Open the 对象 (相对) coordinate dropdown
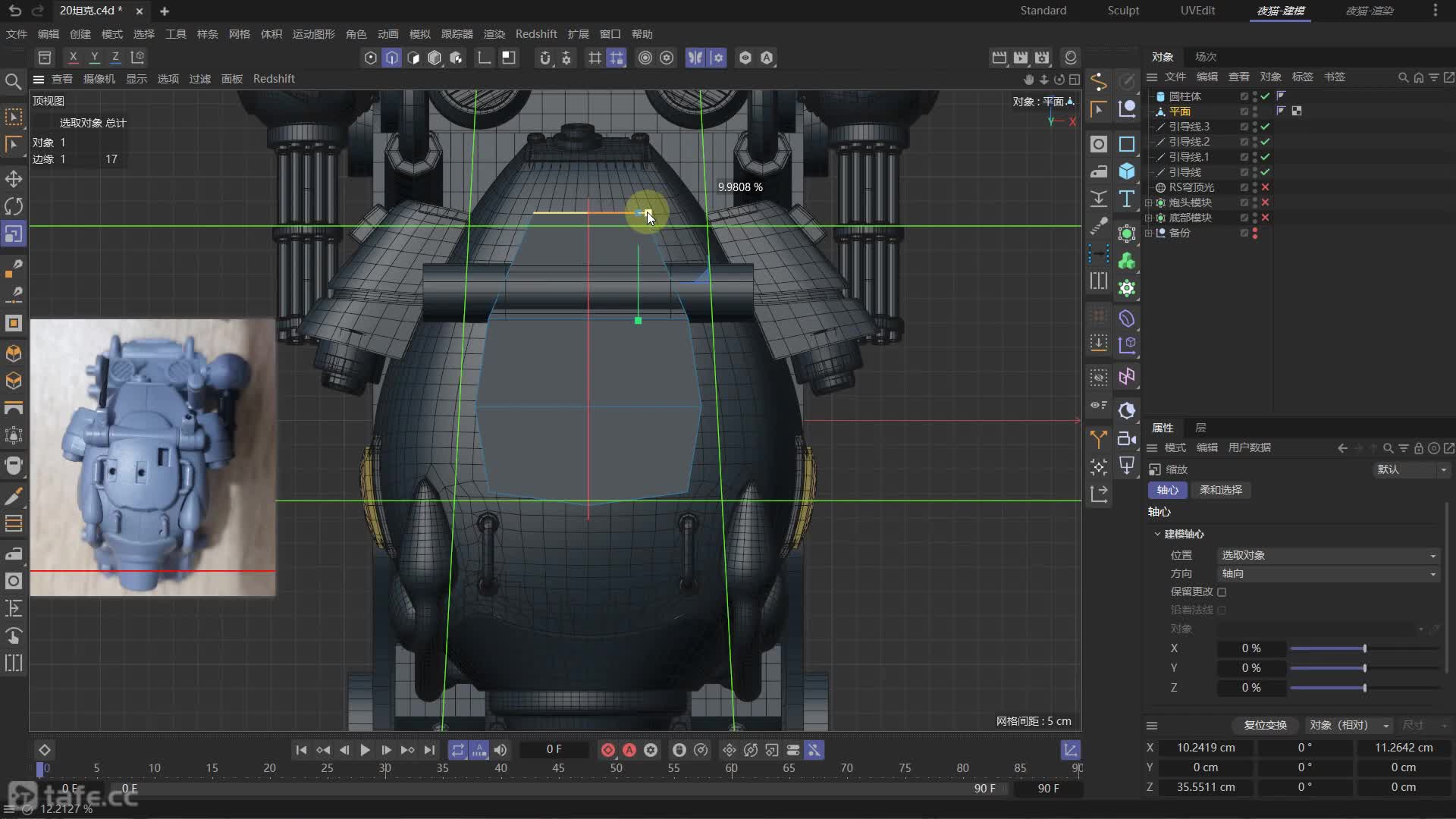The image size is (1456, 819). coord(1349,725)
